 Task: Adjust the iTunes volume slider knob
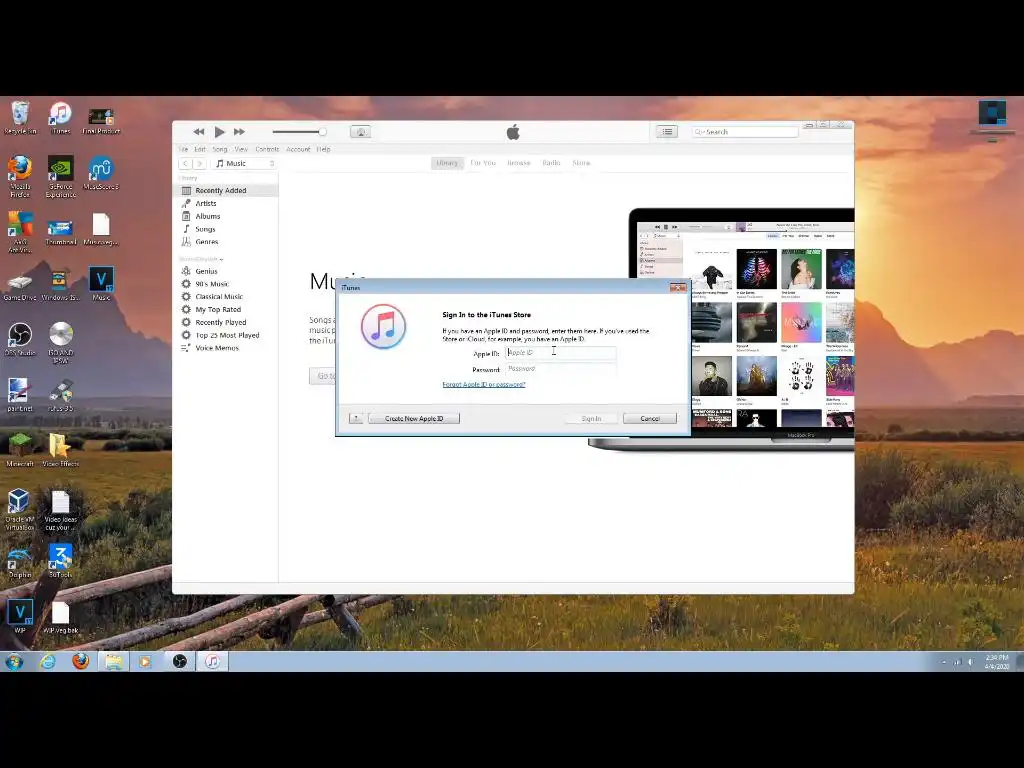pos(322,132)
